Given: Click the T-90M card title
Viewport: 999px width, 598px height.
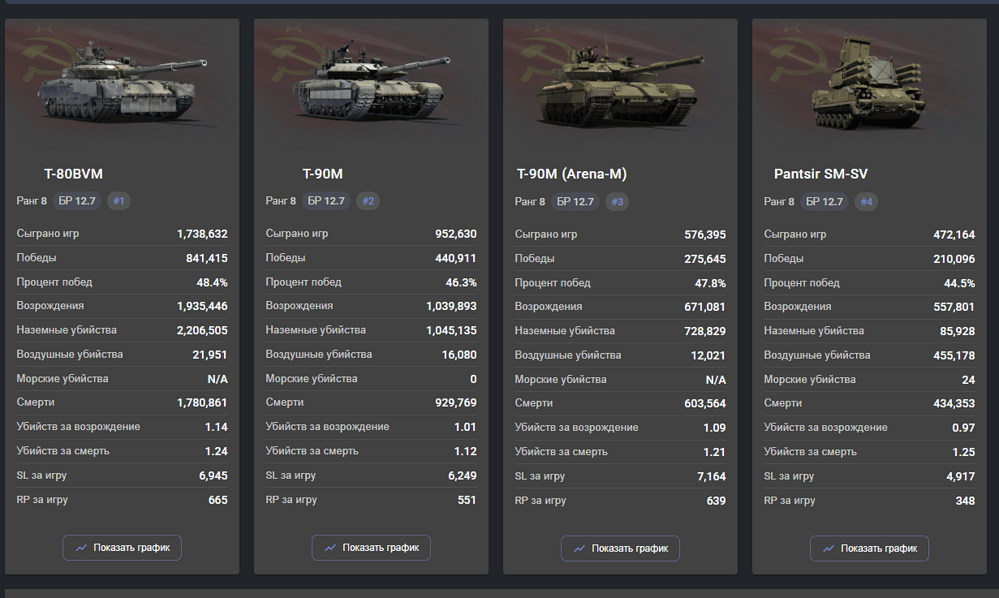Looking at the screenshot, I should pos(322,174).
